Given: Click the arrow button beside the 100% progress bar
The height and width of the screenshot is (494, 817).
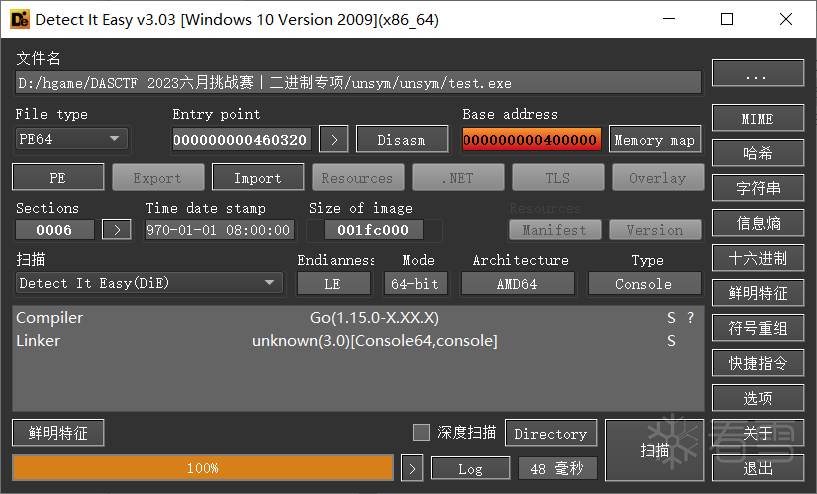Looking at the screenshot, I should coord(412,468).
